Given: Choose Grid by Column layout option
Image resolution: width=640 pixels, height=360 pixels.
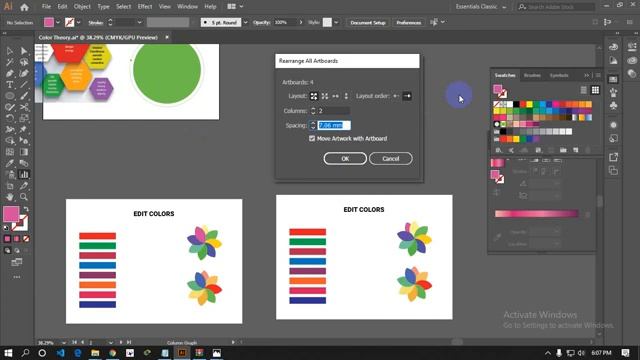Looking at the screenshot, I should click(x=324, y=96).
